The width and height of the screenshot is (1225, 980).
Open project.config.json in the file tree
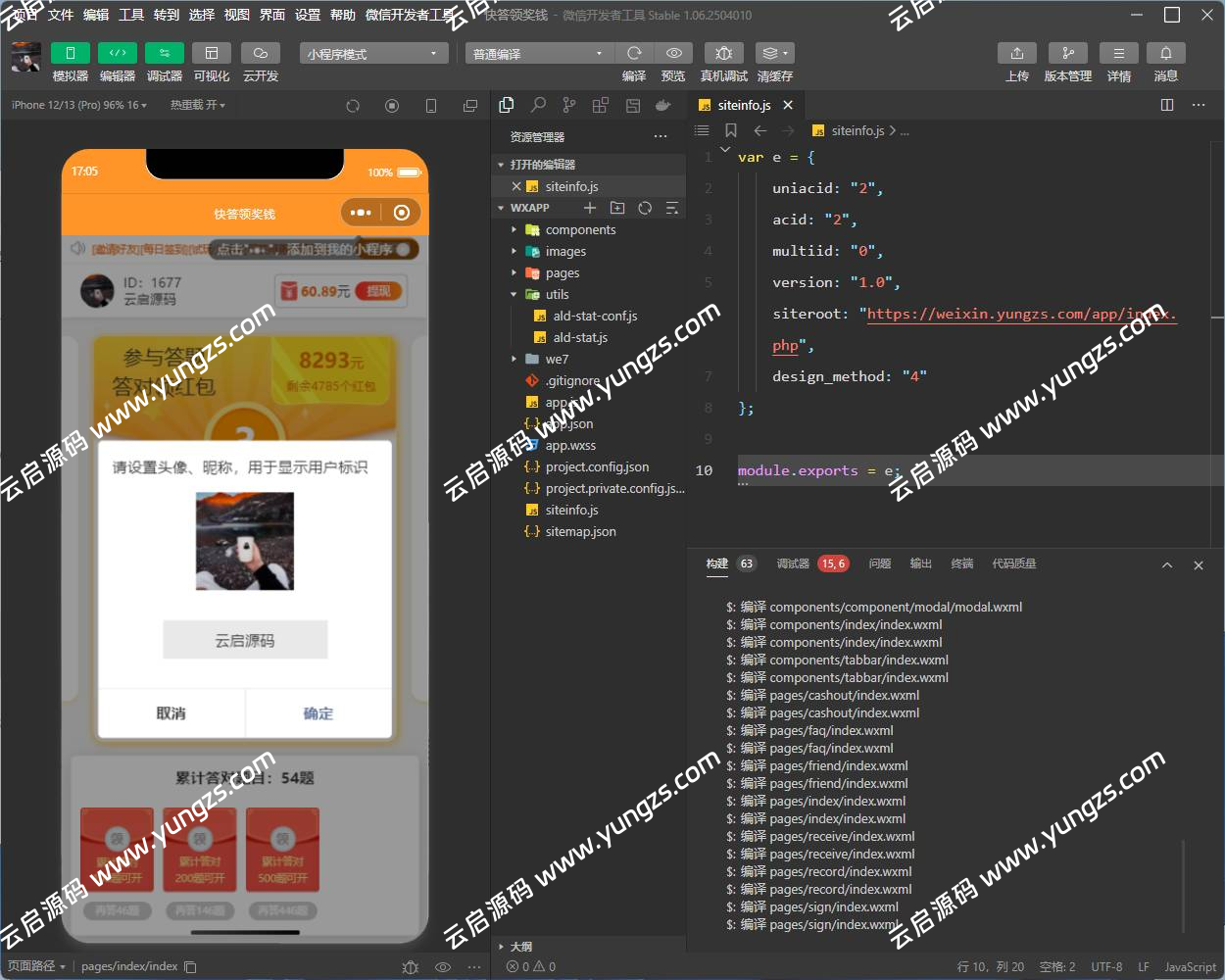tap(597, 466)
